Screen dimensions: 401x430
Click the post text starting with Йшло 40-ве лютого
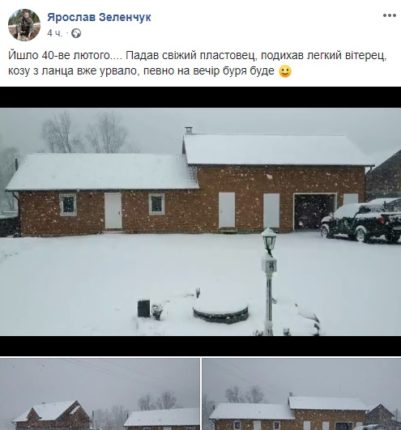[197, 63]
